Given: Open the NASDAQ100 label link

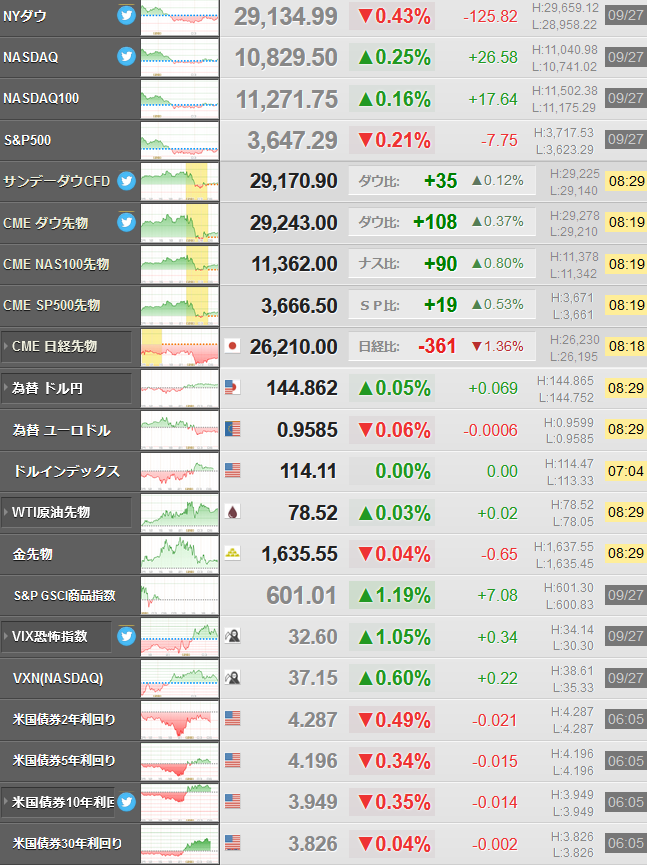Looking at the screenshot, I should (x=41, y=98).
